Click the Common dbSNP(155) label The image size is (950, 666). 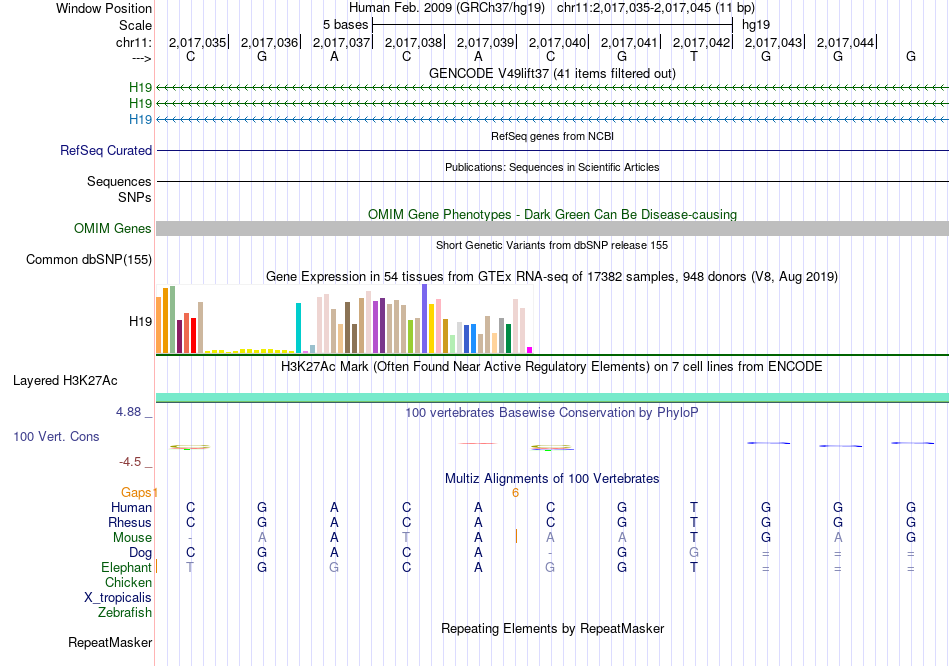pos(89,259)
